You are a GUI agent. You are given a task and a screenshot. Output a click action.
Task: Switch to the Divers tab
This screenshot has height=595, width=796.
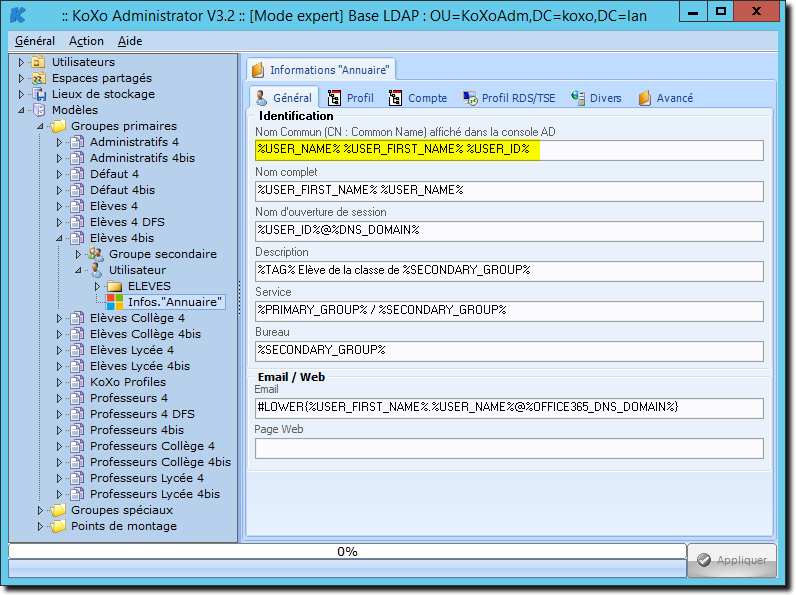(596, 98)
